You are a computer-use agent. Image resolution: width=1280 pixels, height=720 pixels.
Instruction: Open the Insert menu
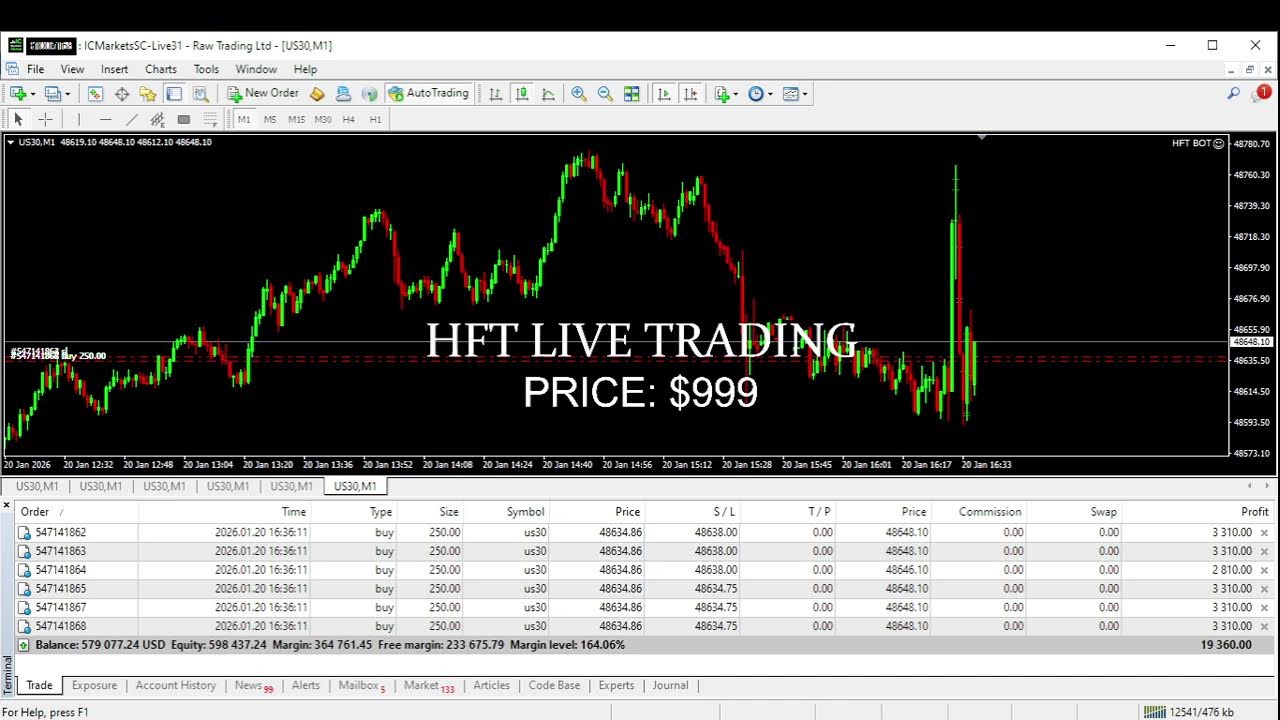(x=114, y=69)
